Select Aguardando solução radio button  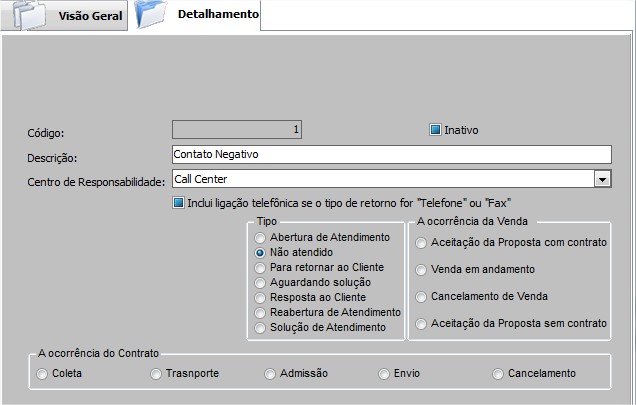pos(261,283)
